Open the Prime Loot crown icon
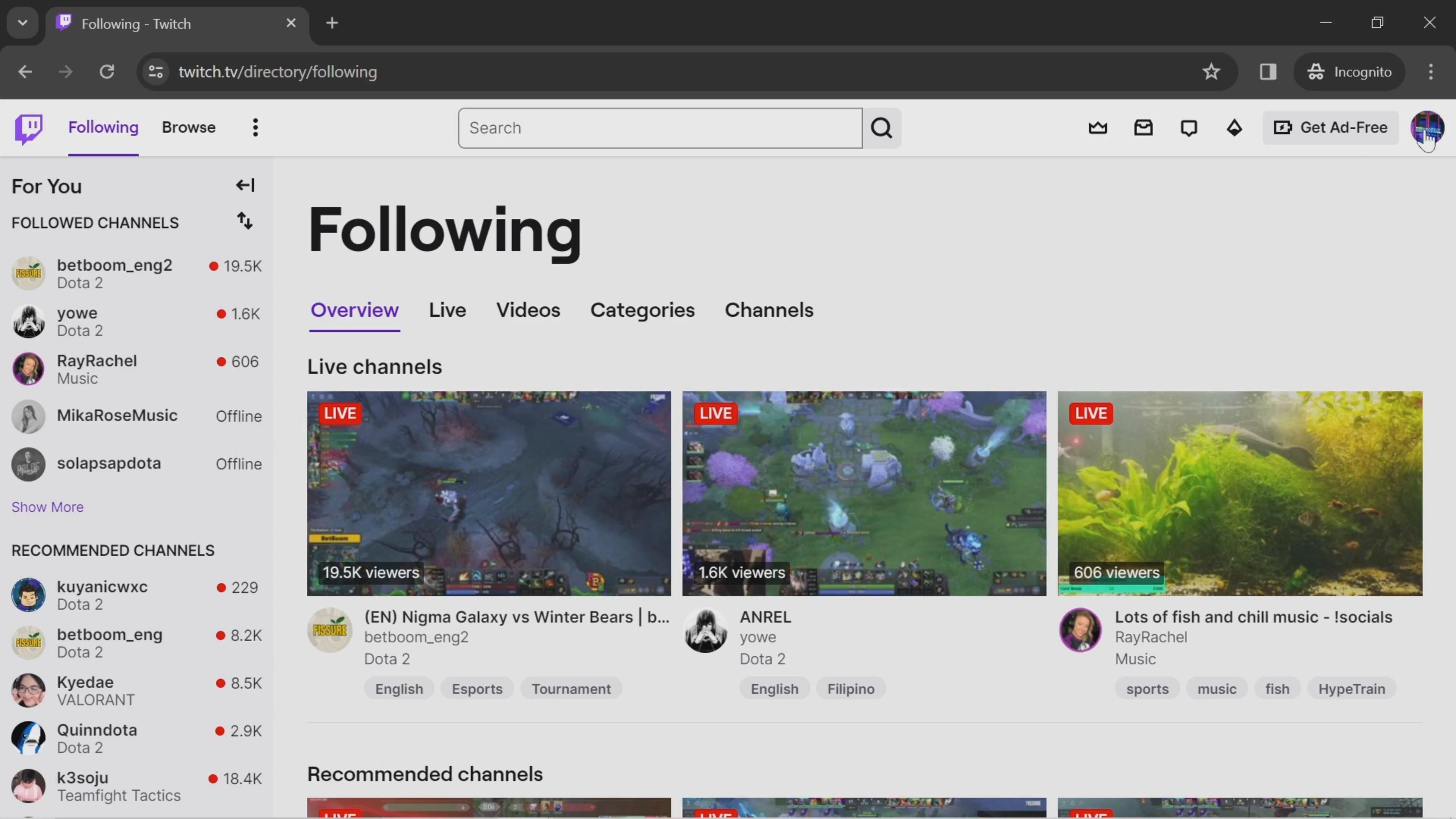This screenshot has height=819, width=1456. pos(1098,128)
